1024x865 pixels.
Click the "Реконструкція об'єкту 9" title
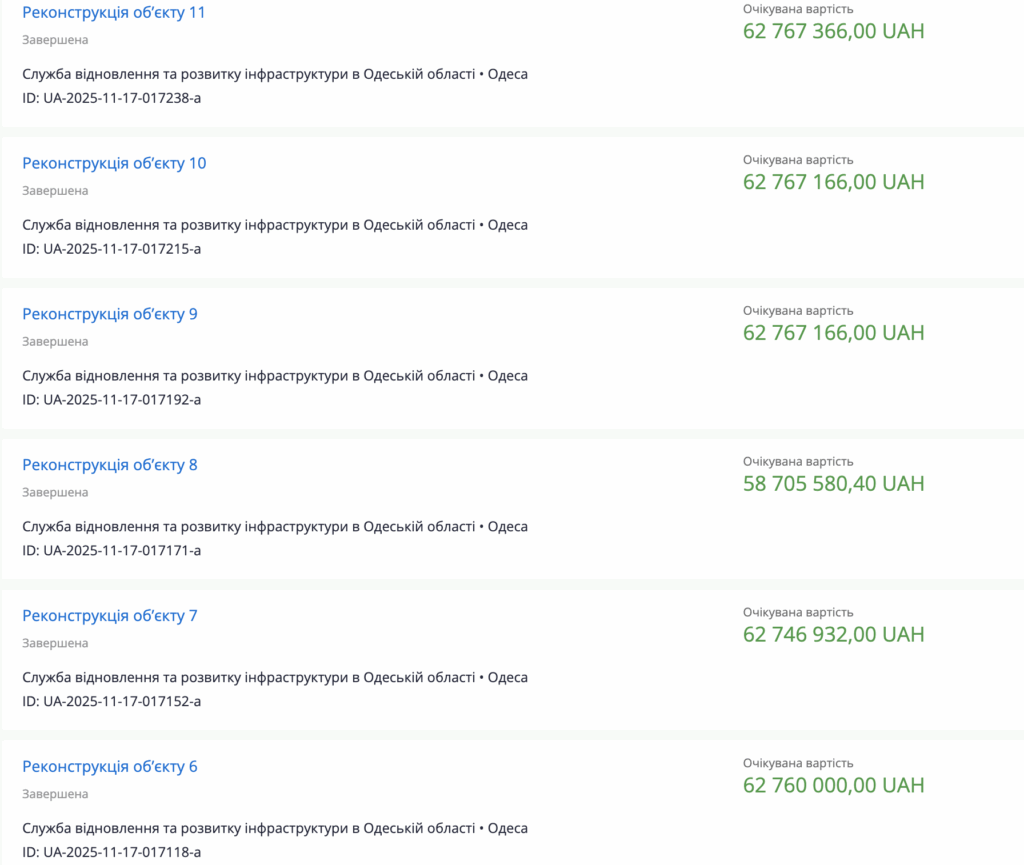point(110,314)
